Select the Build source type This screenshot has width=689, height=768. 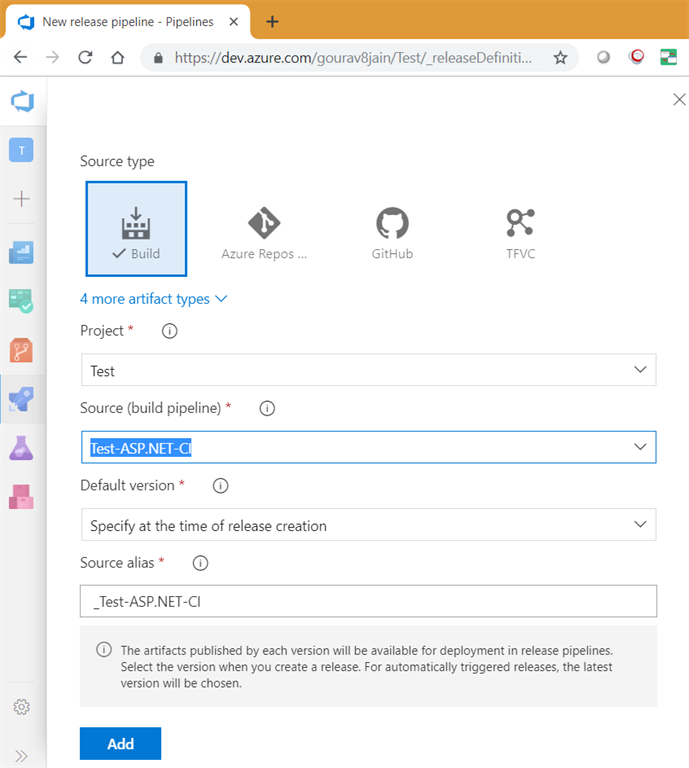click(136, 229)
